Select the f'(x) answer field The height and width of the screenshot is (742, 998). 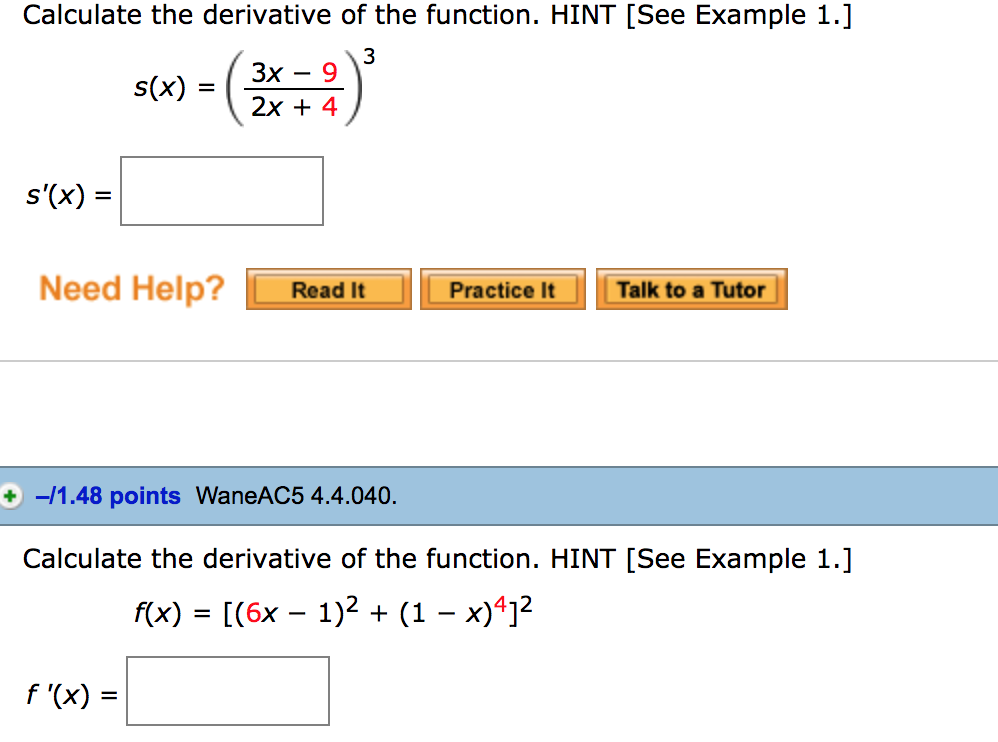pyautogui.click(x=228, y=691)
